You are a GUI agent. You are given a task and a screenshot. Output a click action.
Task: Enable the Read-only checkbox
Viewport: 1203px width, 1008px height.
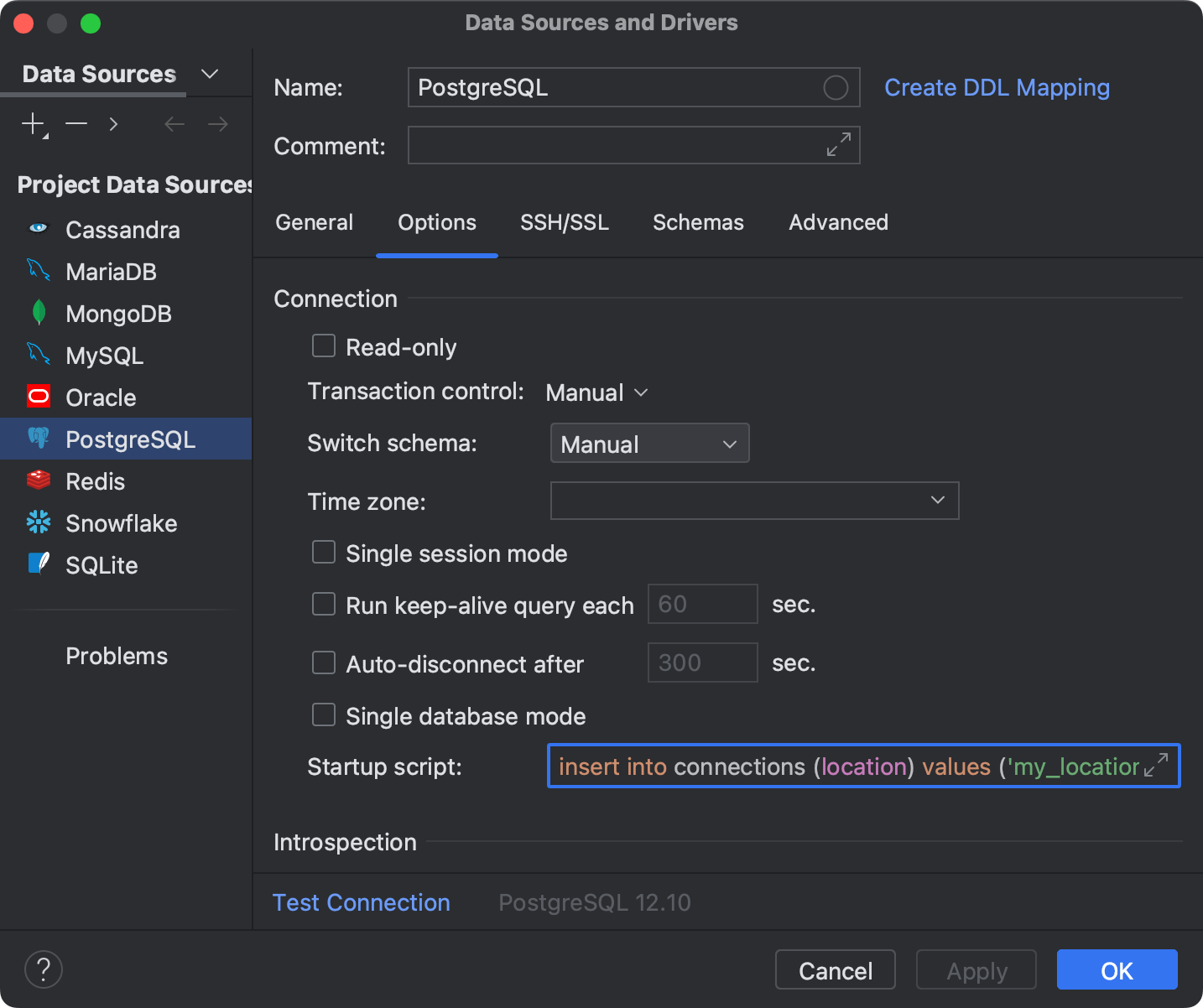click(x=324, y=346)
